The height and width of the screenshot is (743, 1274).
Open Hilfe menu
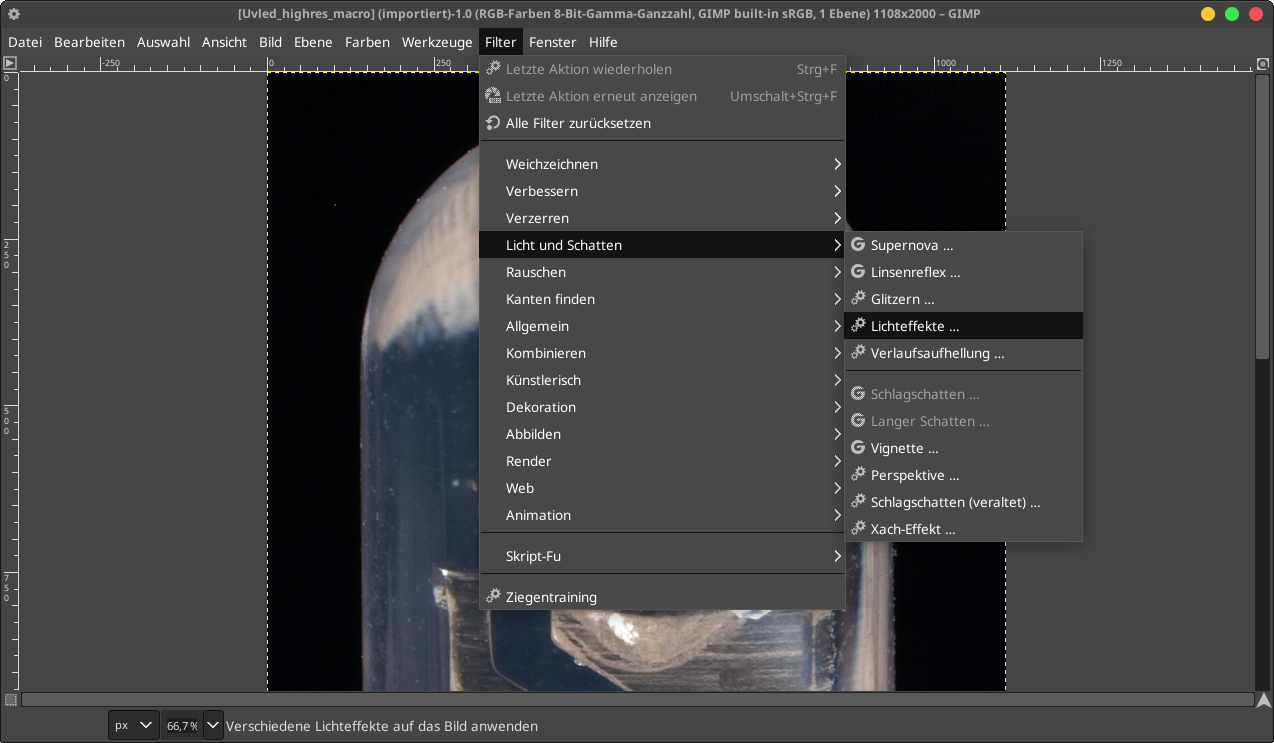click(x=603, y=42)
